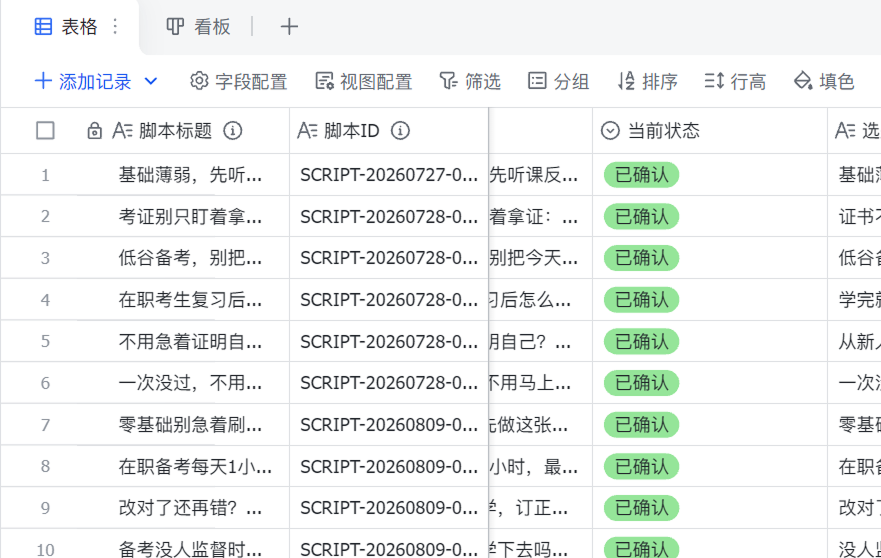Viewport: 881px width, 558px height.
Task: Click 已确认 status tag in row 2
Action: 641,216
